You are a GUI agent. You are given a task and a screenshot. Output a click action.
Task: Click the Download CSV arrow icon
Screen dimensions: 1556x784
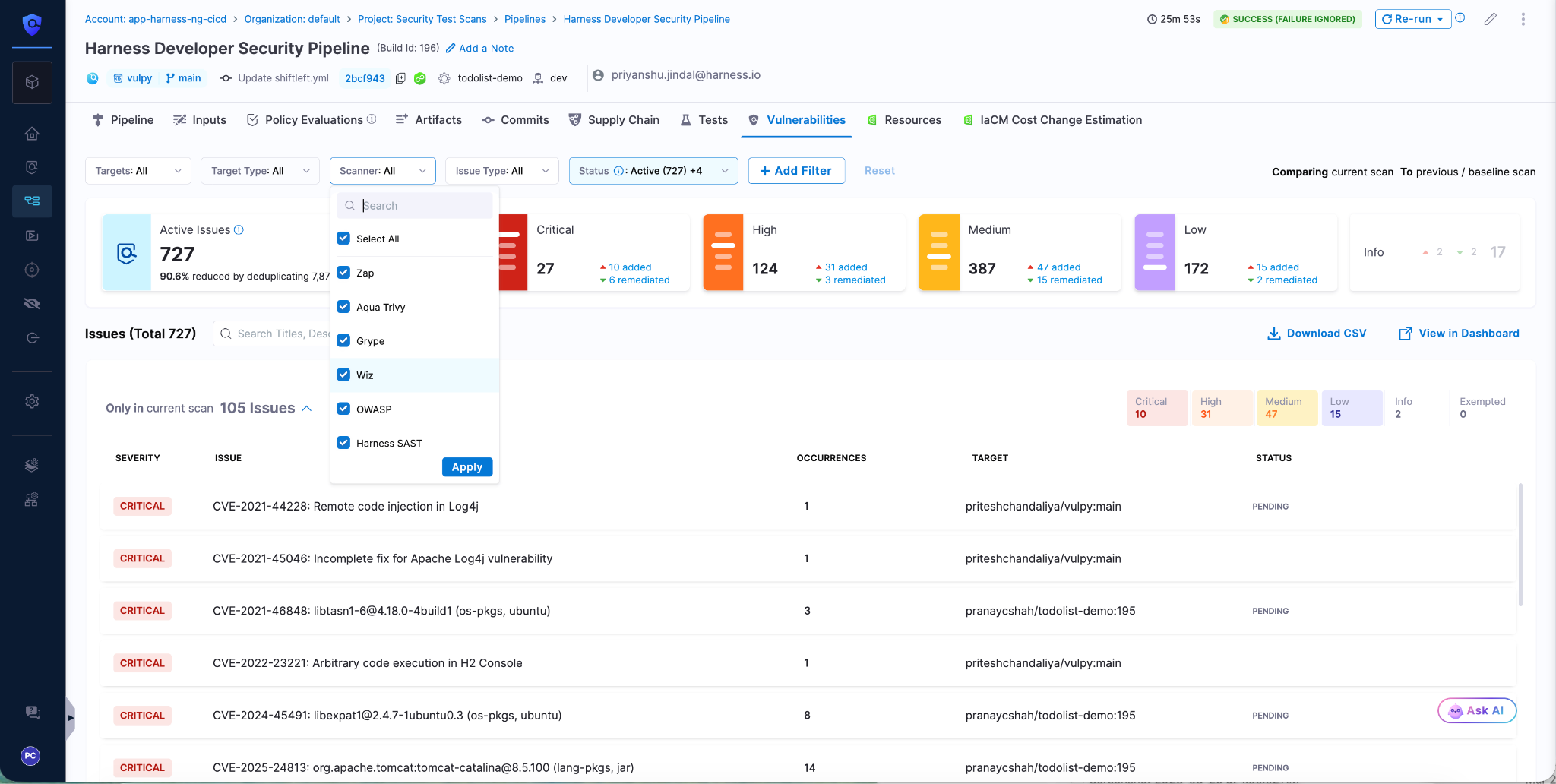pos(1274,334)
